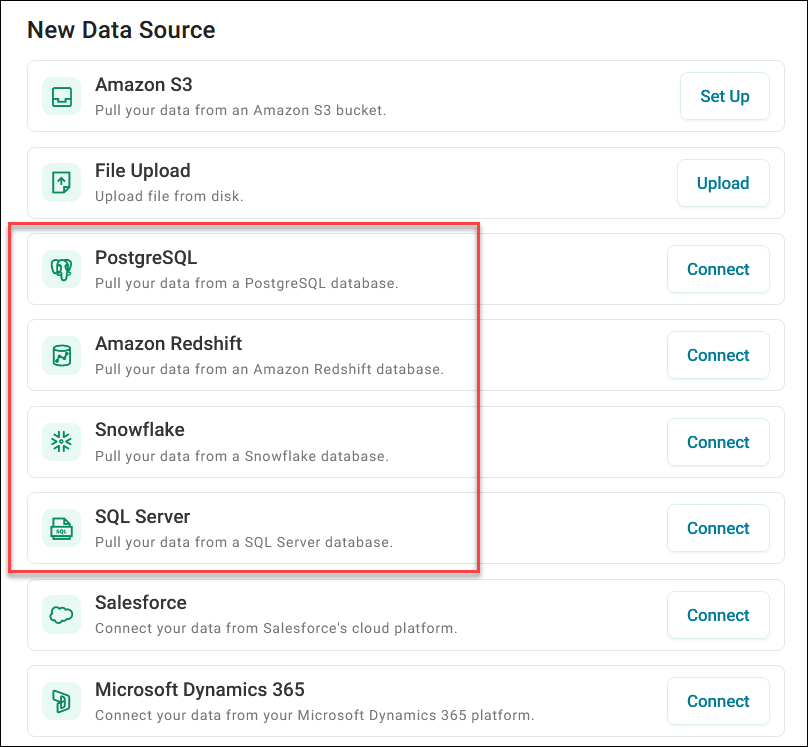808x747 pixels.
Task: Click the Microsoft Dynamics 365 platform description
Action: pyautogui.click(x=315, y=716)
